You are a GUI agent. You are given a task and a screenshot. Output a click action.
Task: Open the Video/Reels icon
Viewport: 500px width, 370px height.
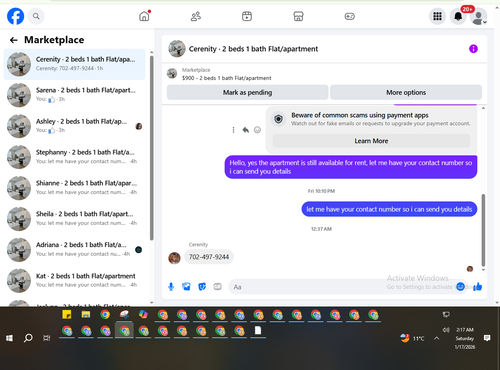click(x=247, y=16)
